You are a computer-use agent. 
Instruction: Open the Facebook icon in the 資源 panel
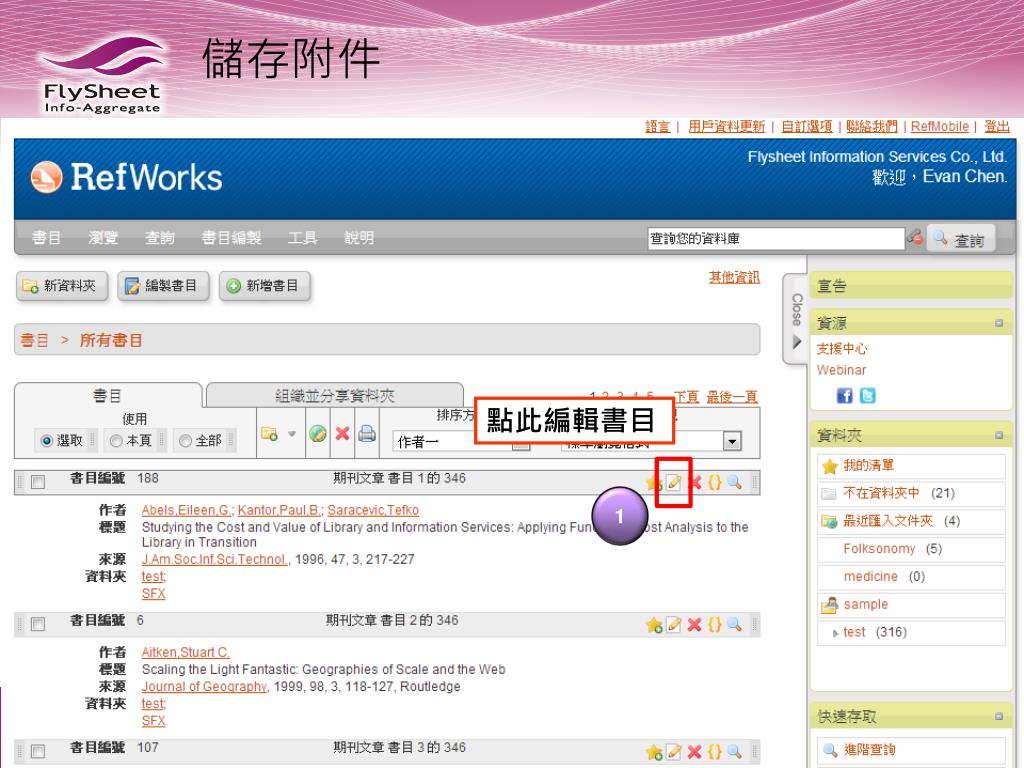pyautogui.click(x=844, y=396)
